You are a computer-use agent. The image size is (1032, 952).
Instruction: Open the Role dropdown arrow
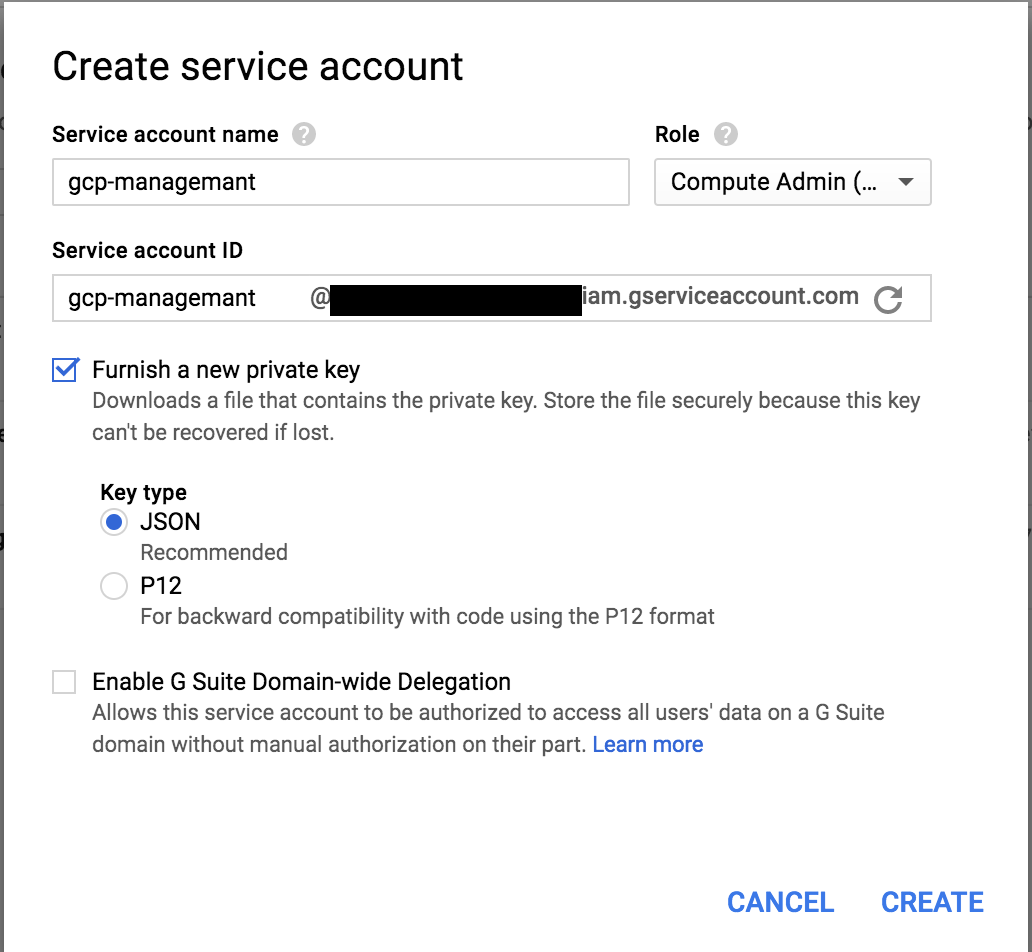905,182
